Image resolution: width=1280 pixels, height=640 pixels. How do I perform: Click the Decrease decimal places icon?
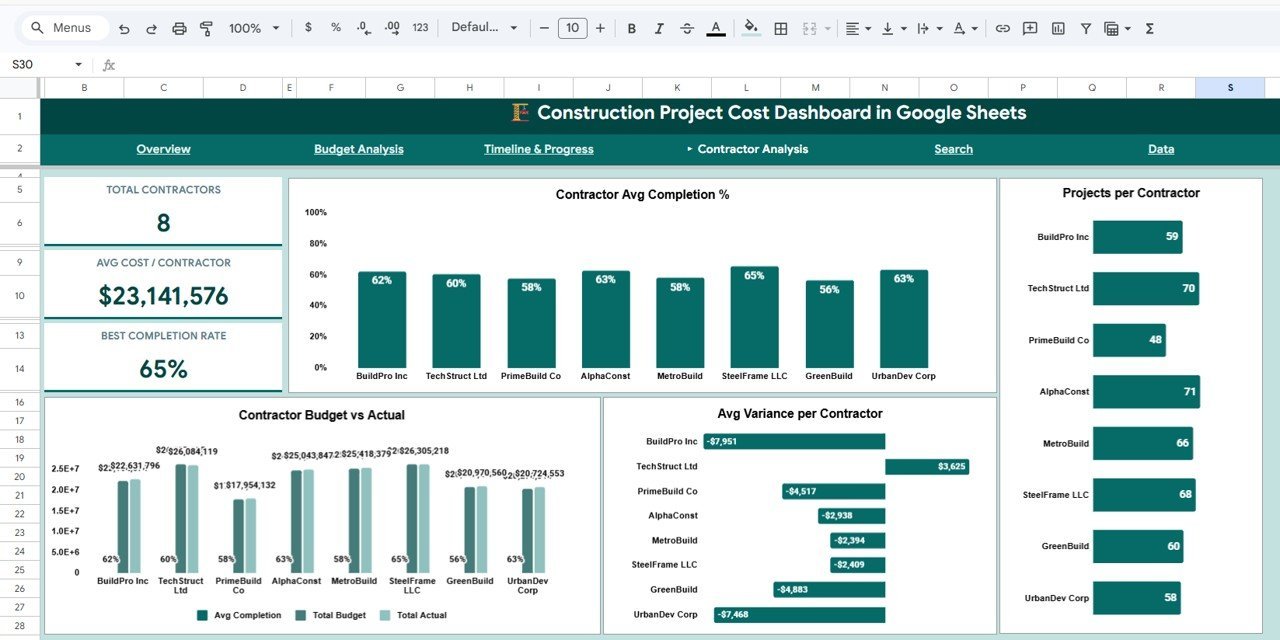tap(362, 27)
